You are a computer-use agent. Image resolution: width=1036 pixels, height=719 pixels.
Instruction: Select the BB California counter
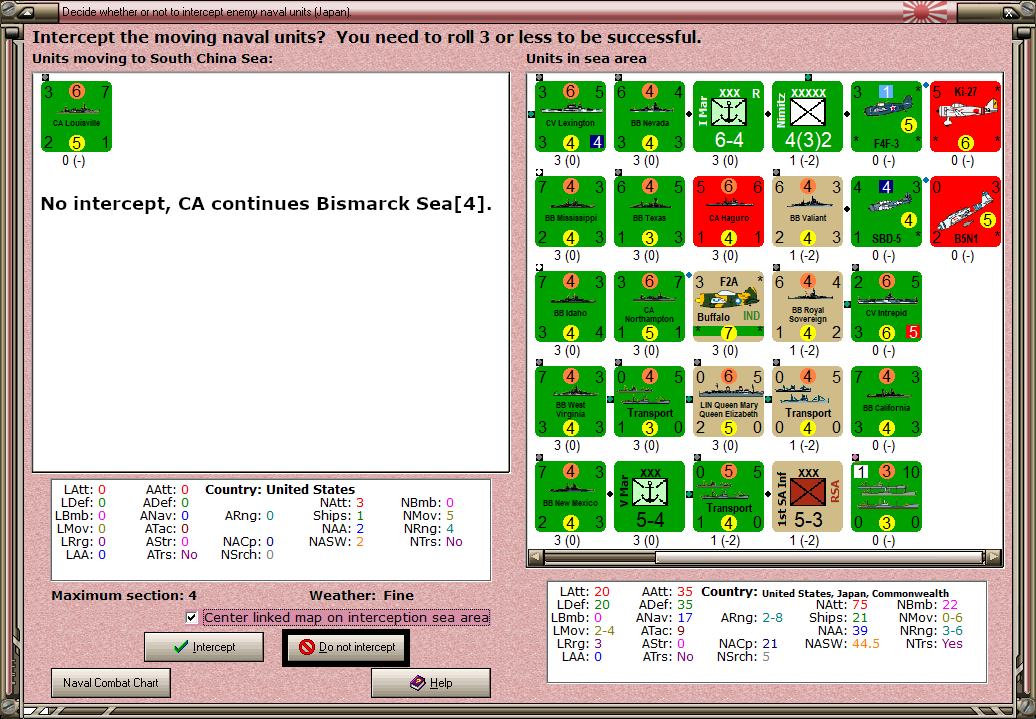tap(887, 402)
